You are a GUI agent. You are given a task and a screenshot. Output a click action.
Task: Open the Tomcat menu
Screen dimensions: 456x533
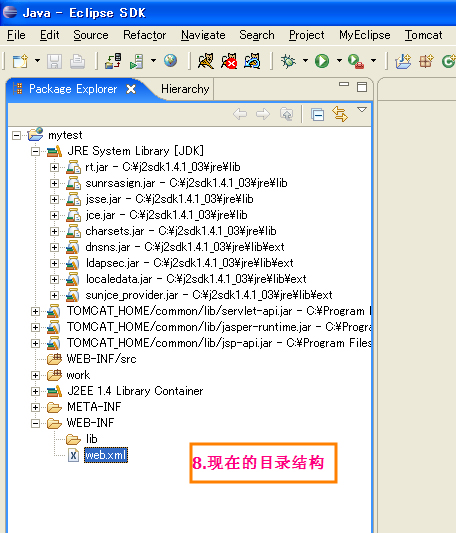click(424, 35)
